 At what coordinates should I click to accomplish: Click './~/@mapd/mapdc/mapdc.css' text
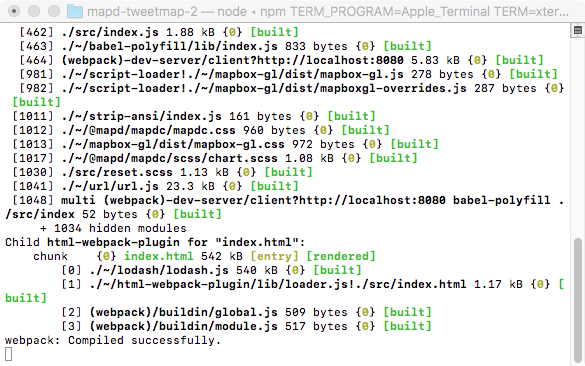click(x=148, y=130)
